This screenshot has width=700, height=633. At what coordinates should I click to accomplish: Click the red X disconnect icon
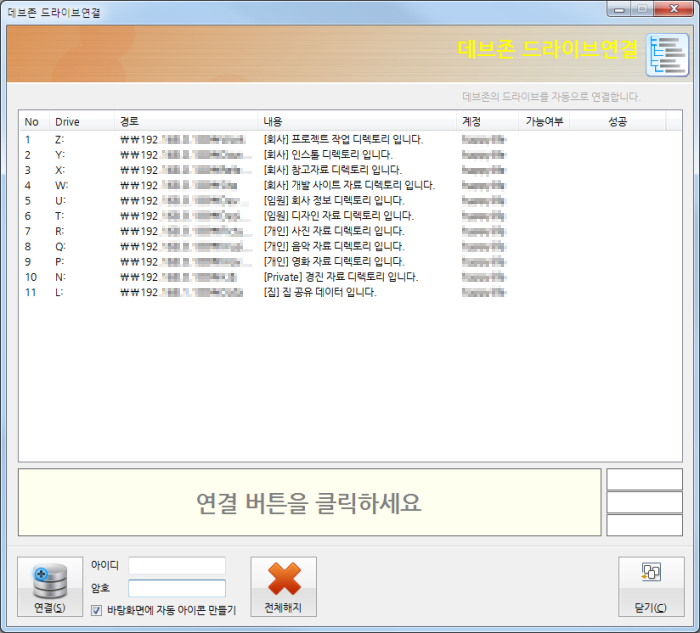click(x=284, y=579)
